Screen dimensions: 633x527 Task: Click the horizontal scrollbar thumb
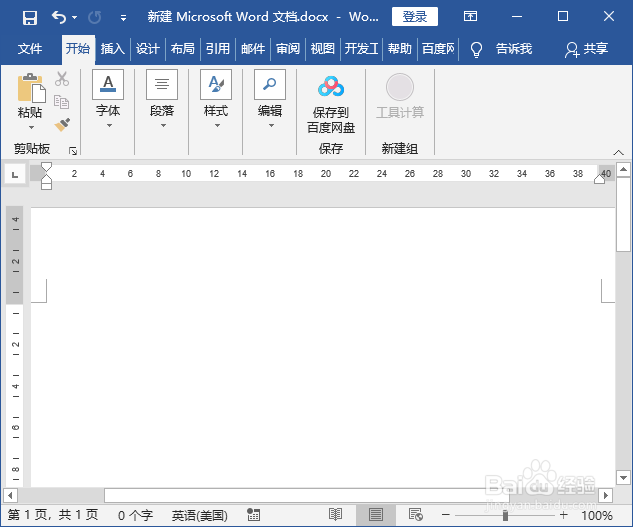(306, 495)
